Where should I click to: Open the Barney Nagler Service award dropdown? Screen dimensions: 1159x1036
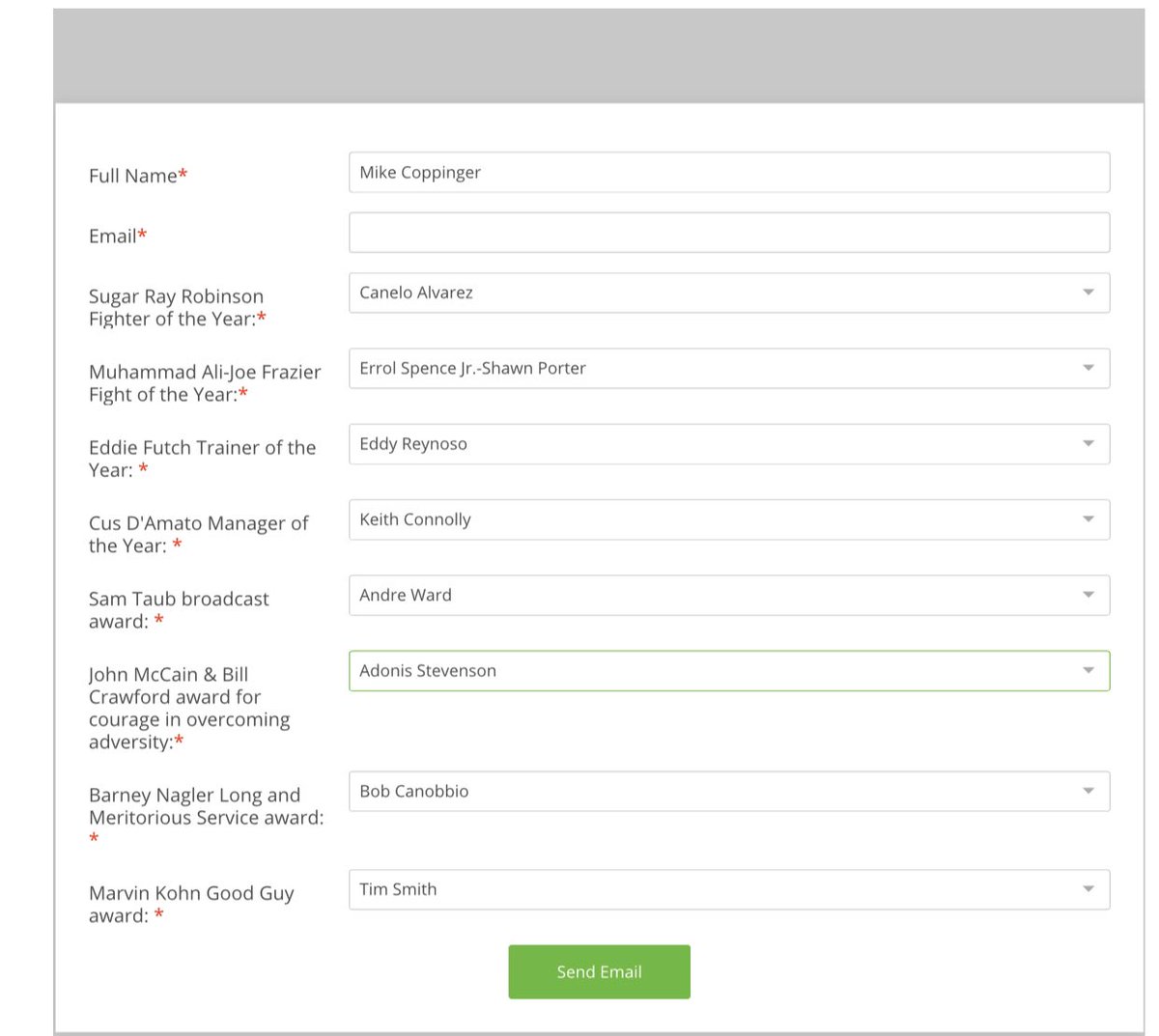click(729, 791)
